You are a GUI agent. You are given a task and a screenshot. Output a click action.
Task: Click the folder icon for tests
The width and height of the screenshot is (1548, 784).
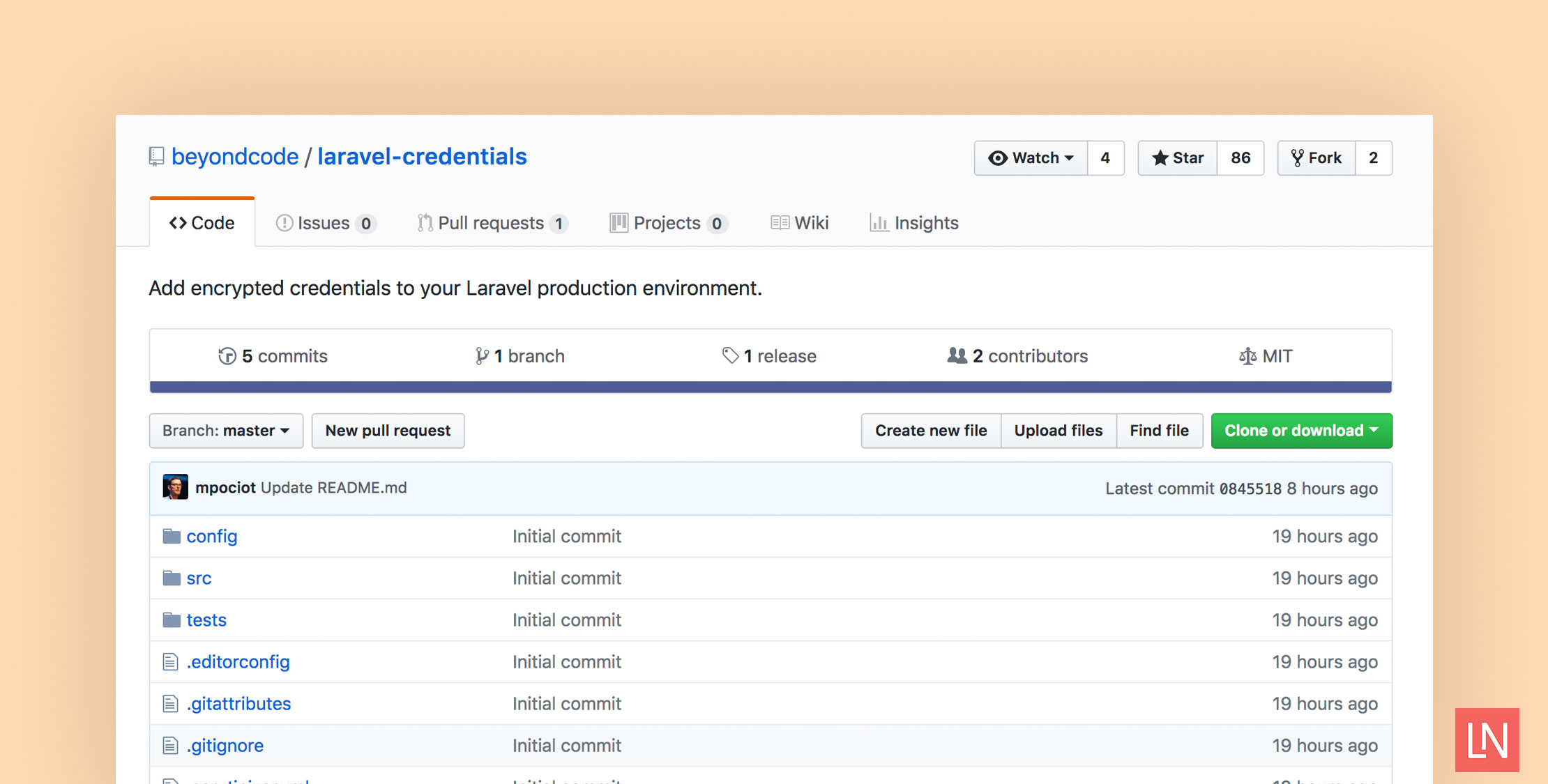tap(172, 620)
